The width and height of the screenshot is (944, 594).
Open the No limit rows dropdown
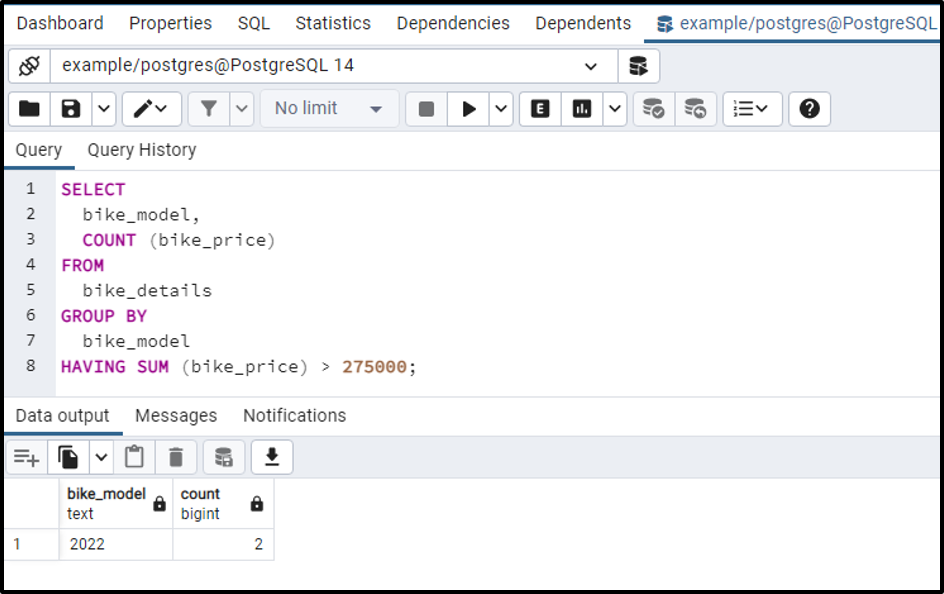tap(329, 109)
